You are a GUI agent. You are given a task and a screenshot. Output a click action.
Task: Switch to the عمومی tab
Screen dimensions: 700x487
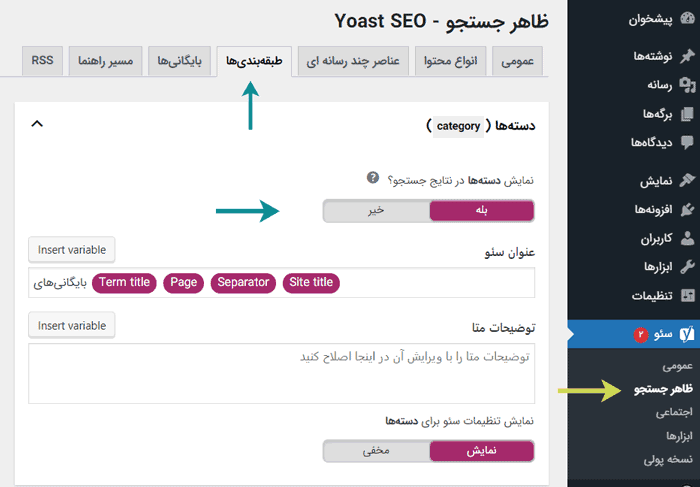coord(517,61)
